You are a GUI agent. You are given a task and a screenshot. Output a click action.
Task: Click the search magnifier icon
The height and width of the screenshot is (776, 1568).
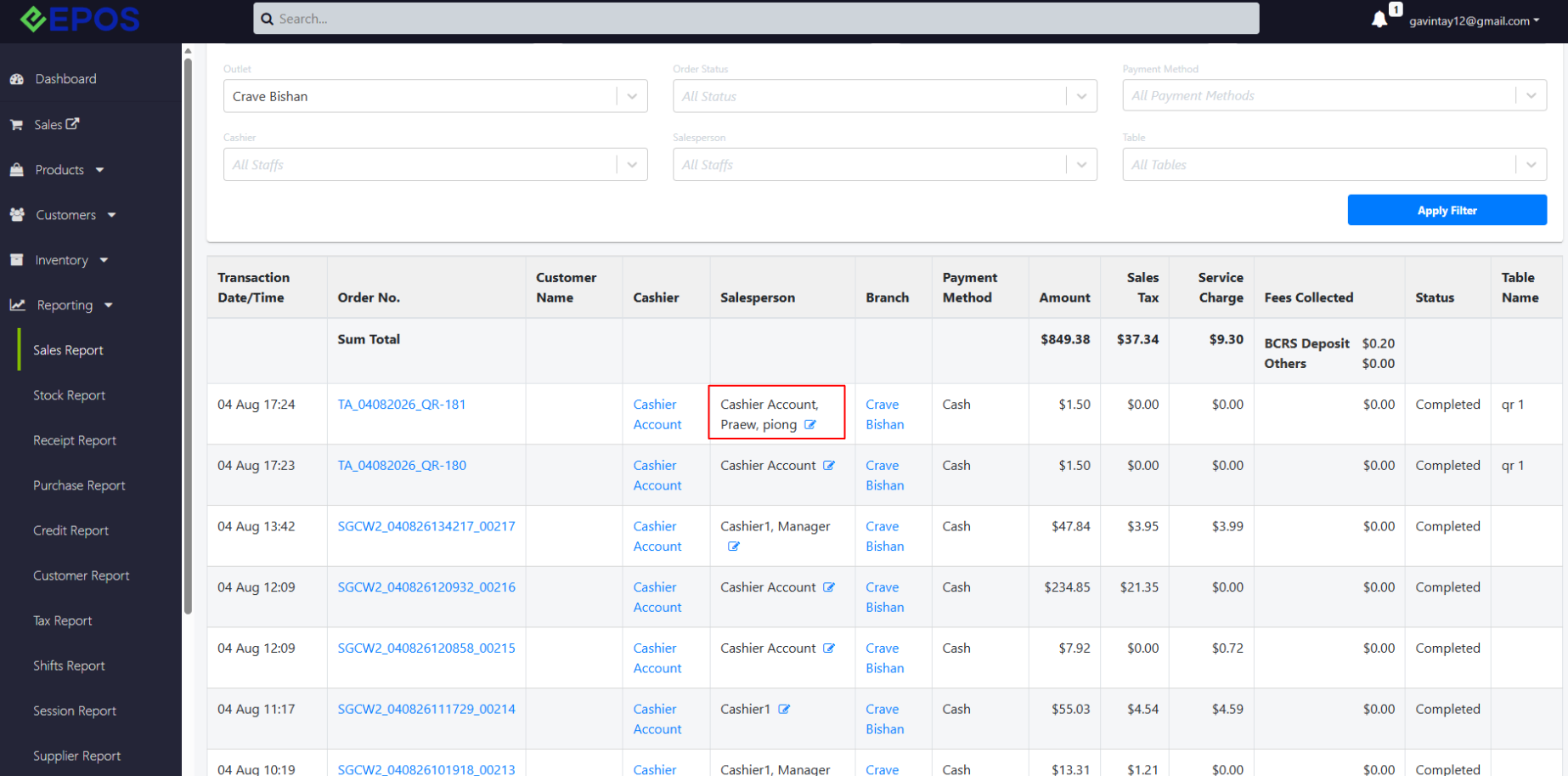(267, 19)
